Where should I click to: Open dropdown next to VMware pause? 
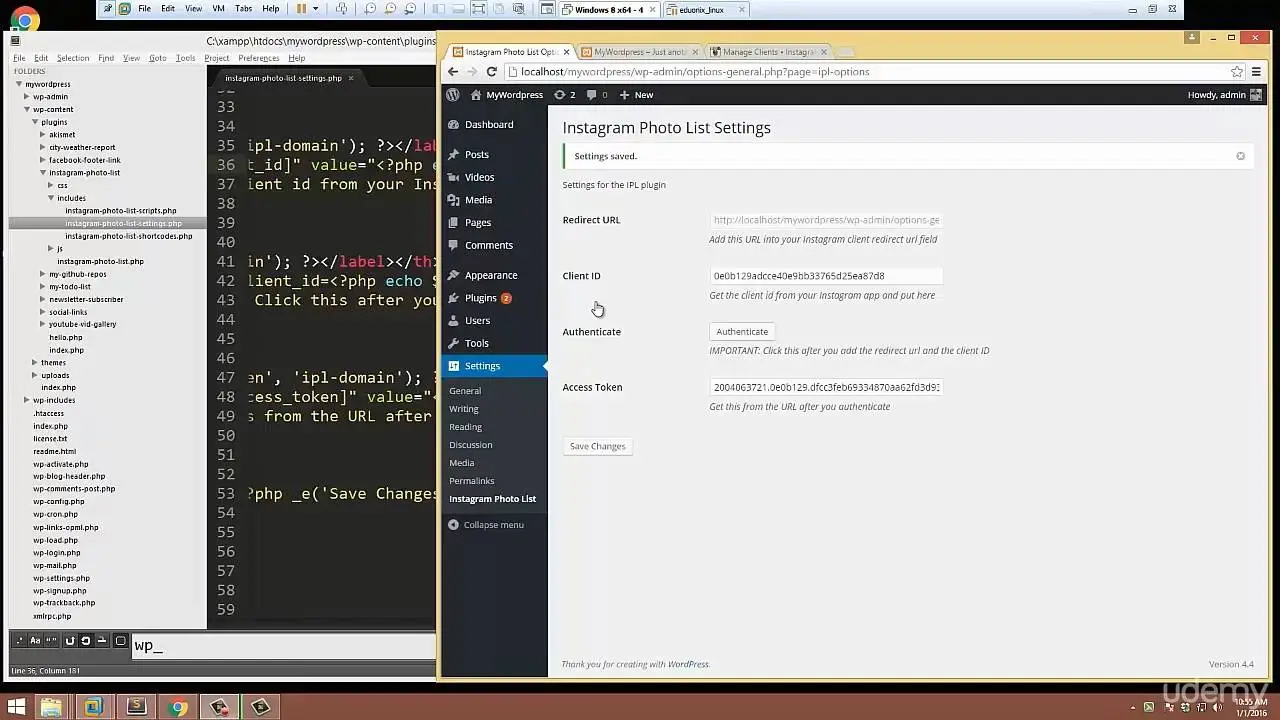(x=316, y=9)
